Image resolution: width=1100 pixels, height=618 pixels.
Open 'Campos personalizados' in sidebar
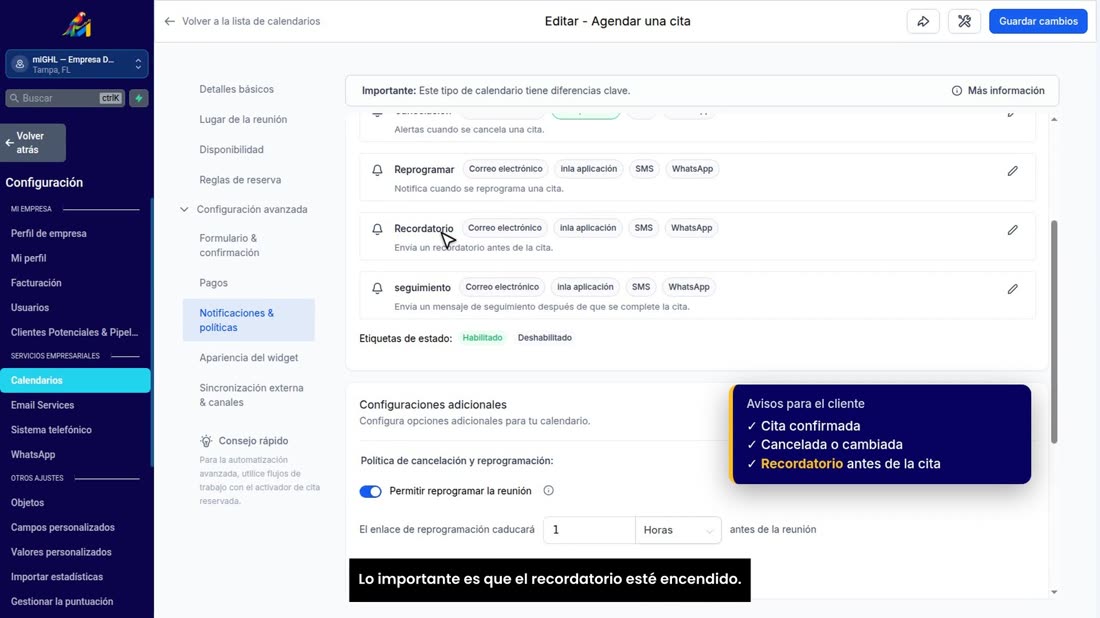point(62,528)
